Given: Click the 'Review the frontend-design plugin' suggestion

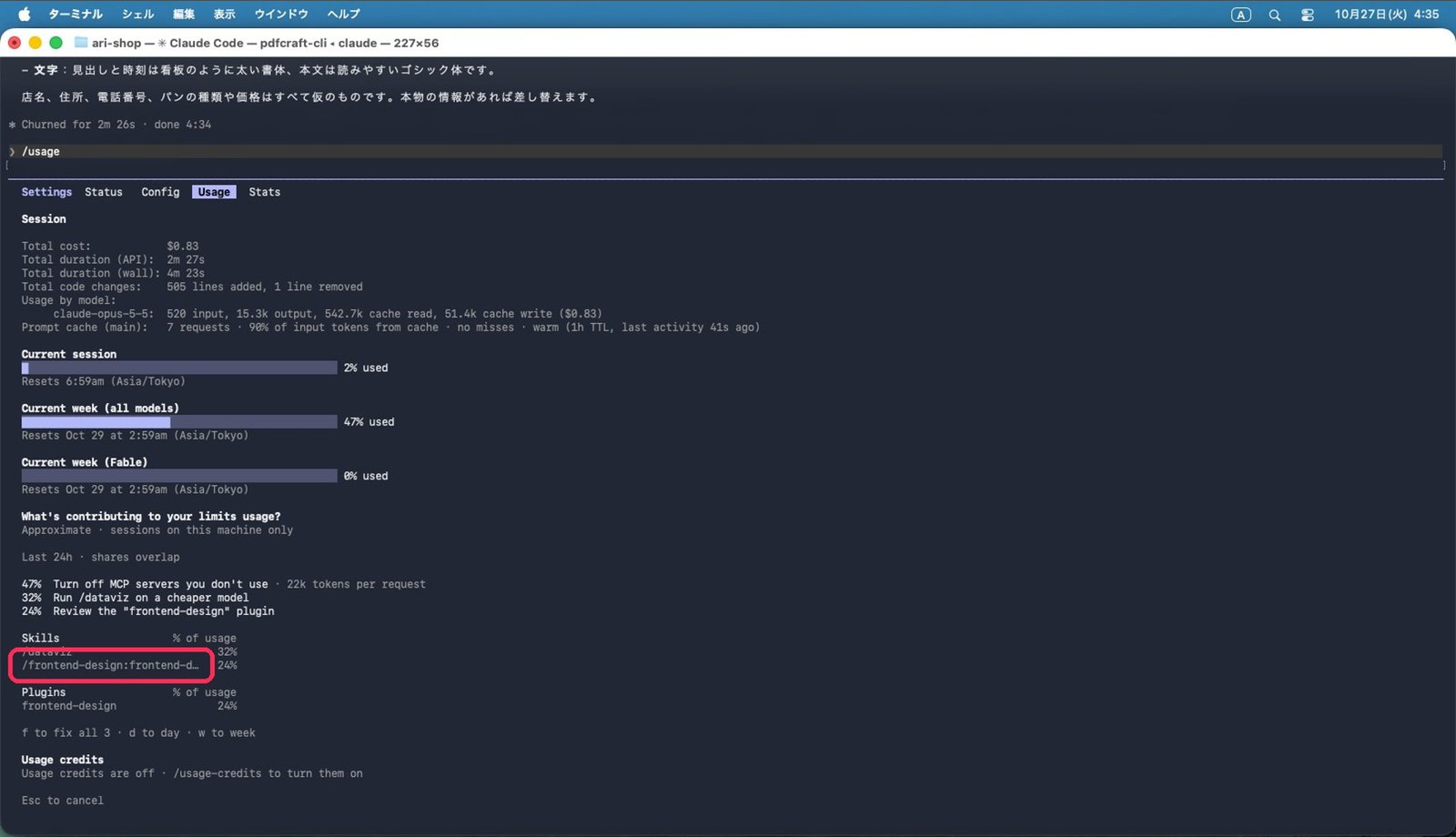Looking at the screenshot, I should click(164, 611).
